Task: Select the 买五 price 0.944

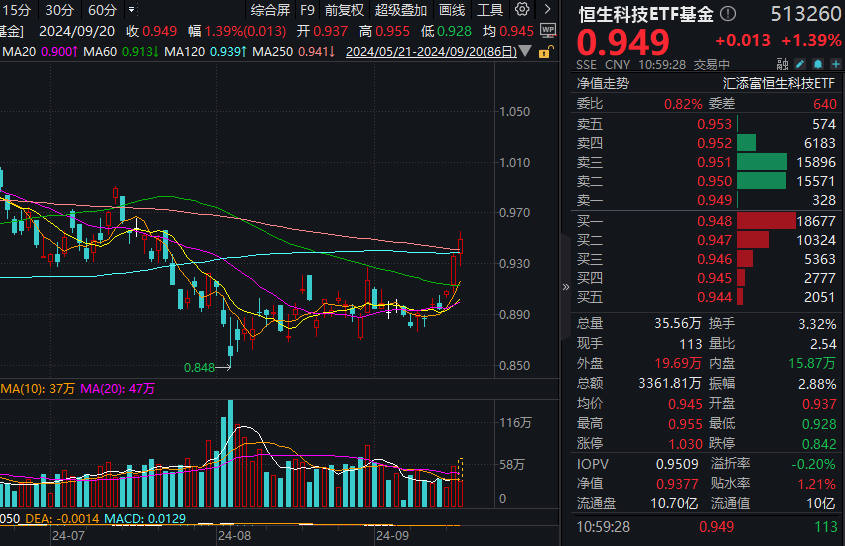Action: (714, 297)
